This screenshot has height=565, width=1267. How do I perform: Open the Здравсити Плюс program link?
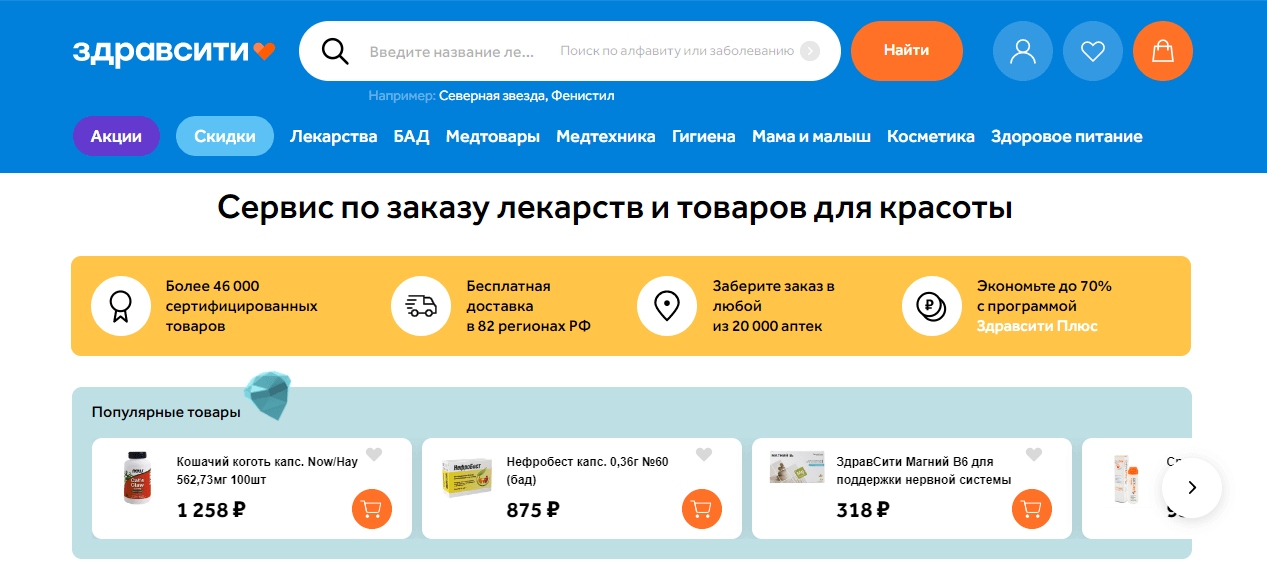1037,326
